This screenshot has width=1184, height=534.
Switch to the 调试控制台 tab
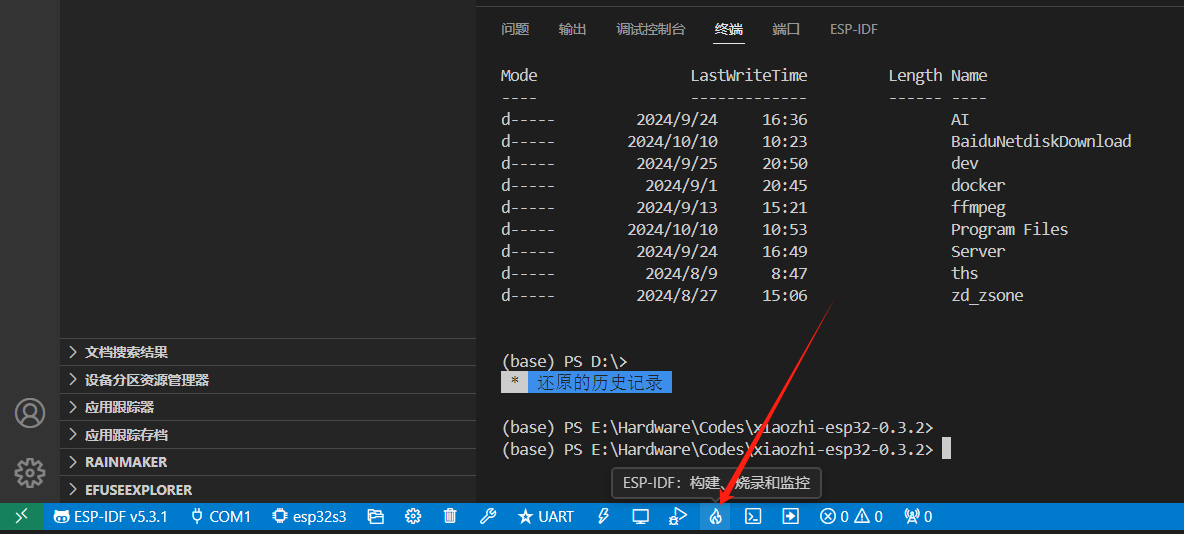(x=651, y=29)
